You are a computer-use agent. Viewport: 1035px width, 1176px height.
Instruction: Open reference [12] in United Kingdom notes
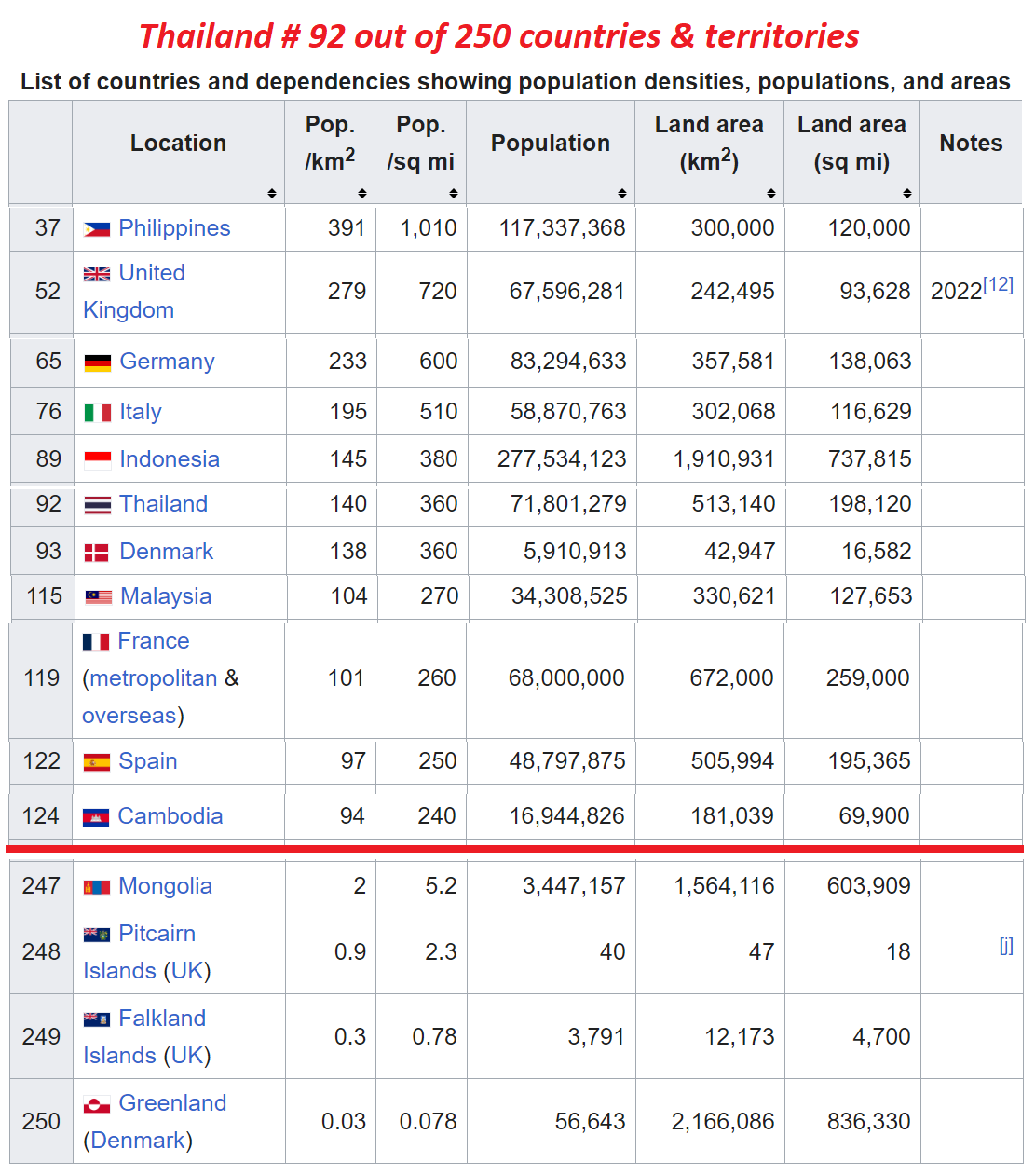pos(999,284)
